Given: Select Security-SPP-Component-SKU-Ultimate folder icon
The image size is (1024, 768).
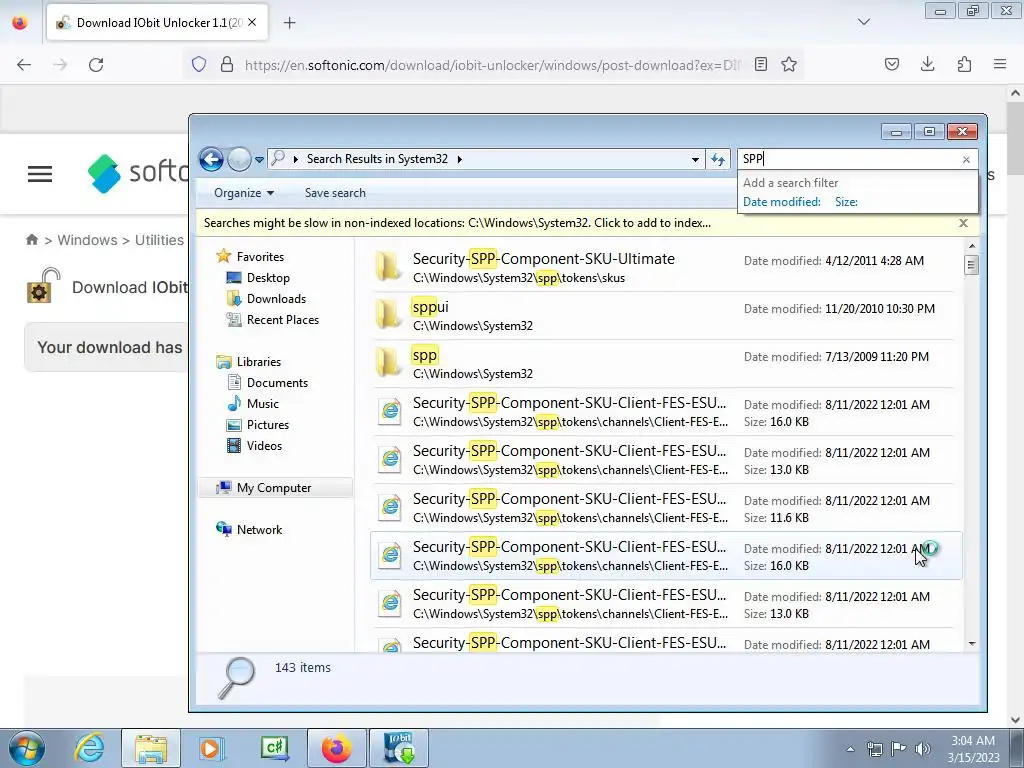Looking at the screenshot, I should tap(389, 266).
